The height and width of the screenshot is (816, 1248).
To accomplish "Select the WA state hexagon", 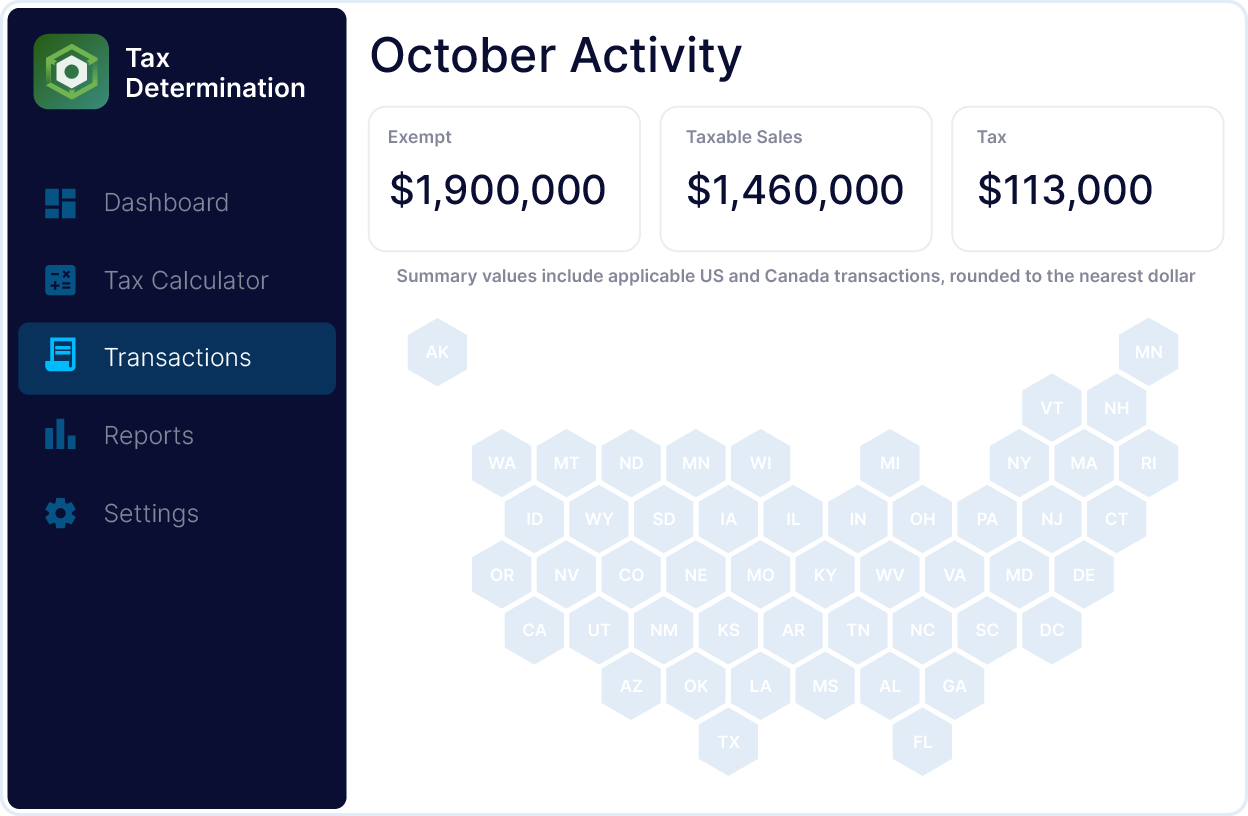I will point(502,463).
